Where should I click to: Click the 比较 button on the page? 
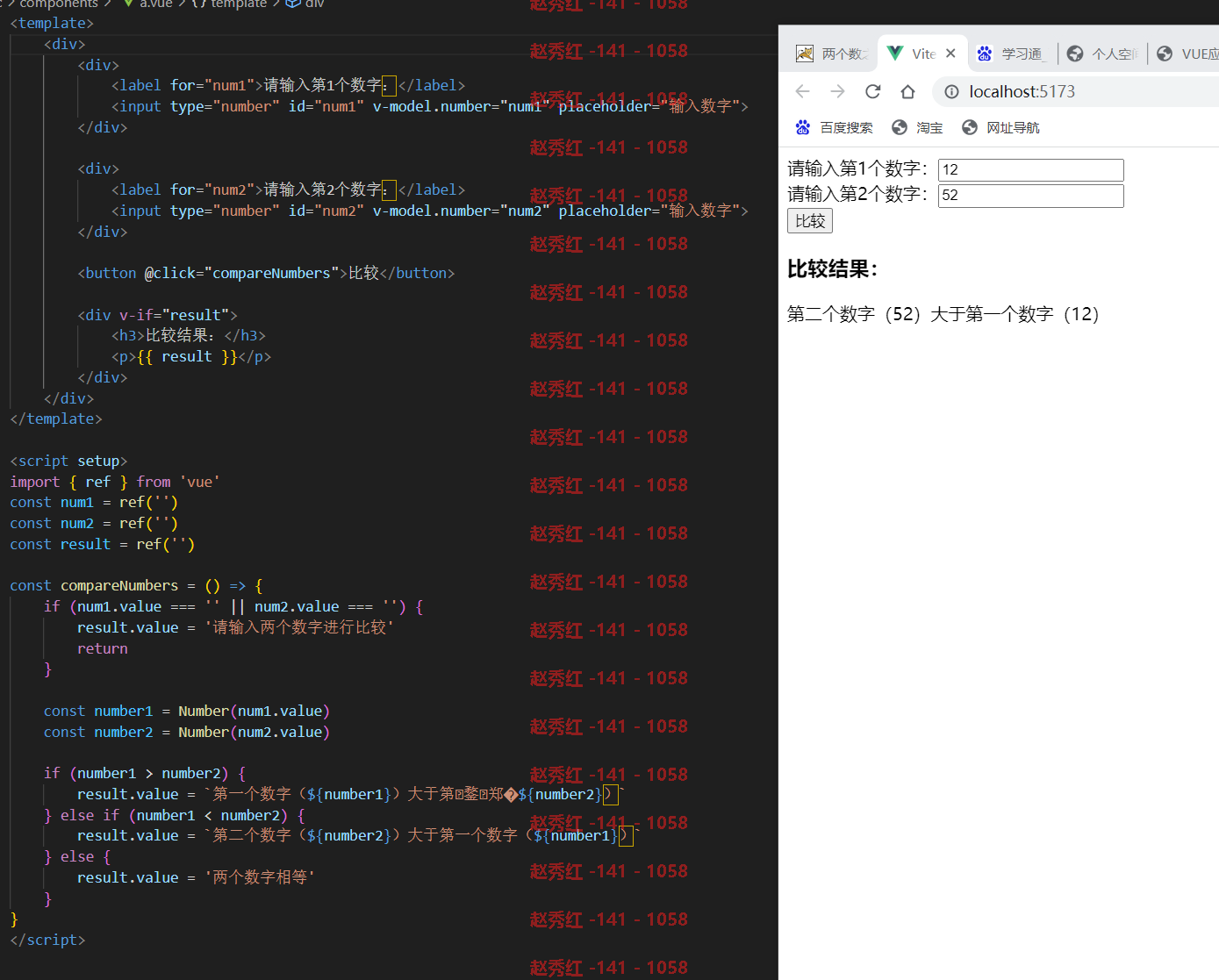coord(809,220)
